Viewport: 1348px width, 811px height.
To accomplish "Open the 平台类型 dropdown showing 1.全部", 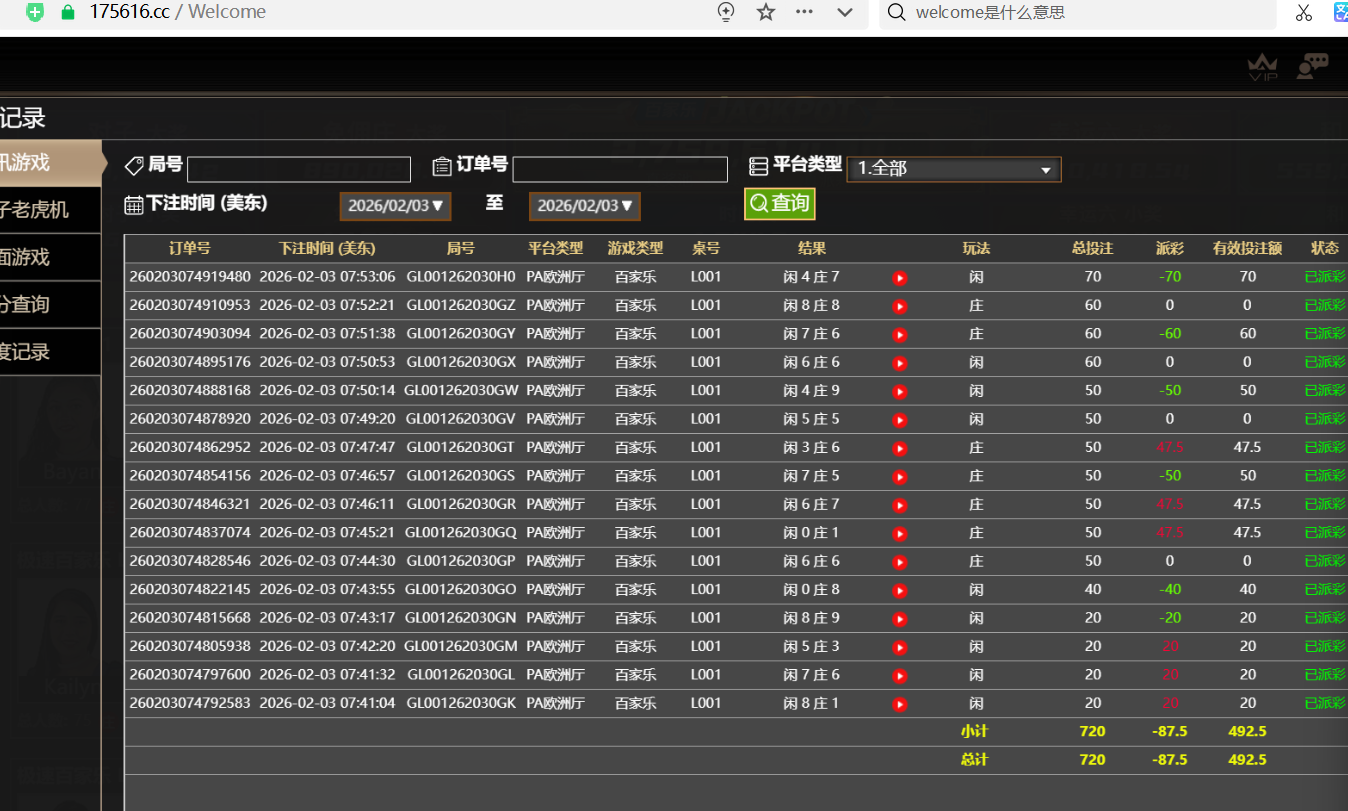I will [x=953, y=169].
